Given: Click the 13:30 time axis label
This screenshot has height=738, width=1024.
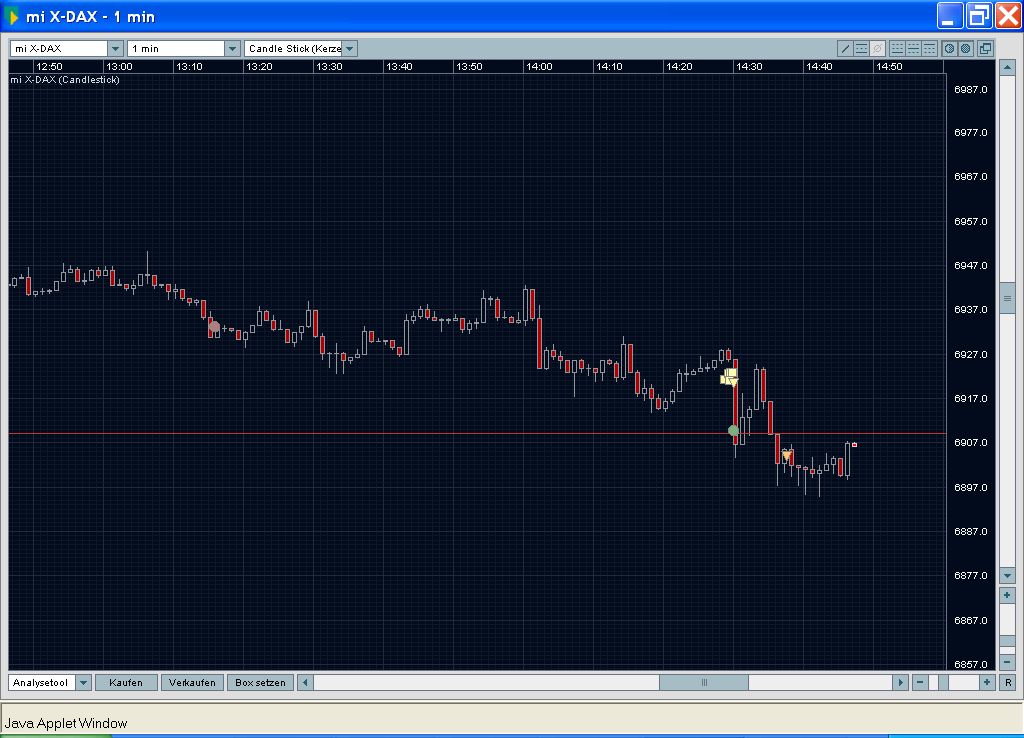Looking at the screenshot, I should [x=329, y=67].
